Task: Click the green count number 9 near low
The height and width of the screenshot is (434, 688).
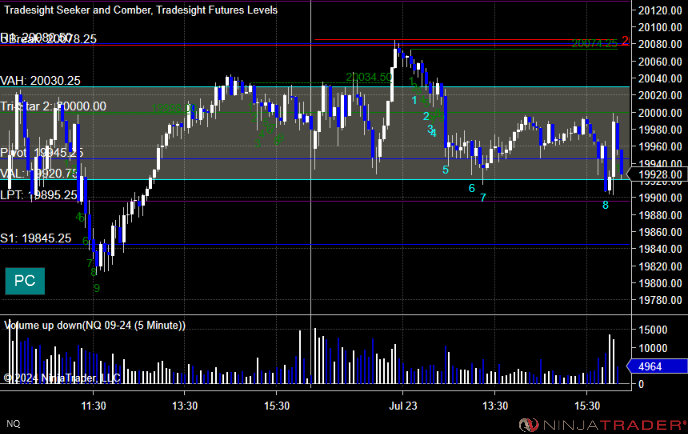Action: [x=97, y=288]
